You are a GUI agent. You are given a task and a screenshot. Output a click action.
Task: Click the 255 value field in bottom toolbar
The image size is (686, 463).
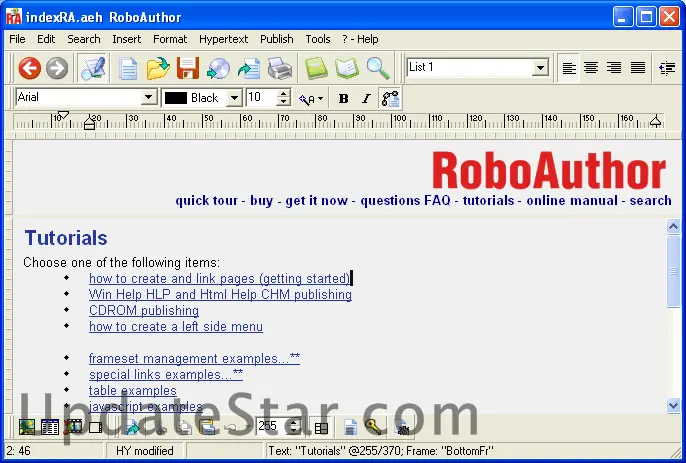pos(272,426)
